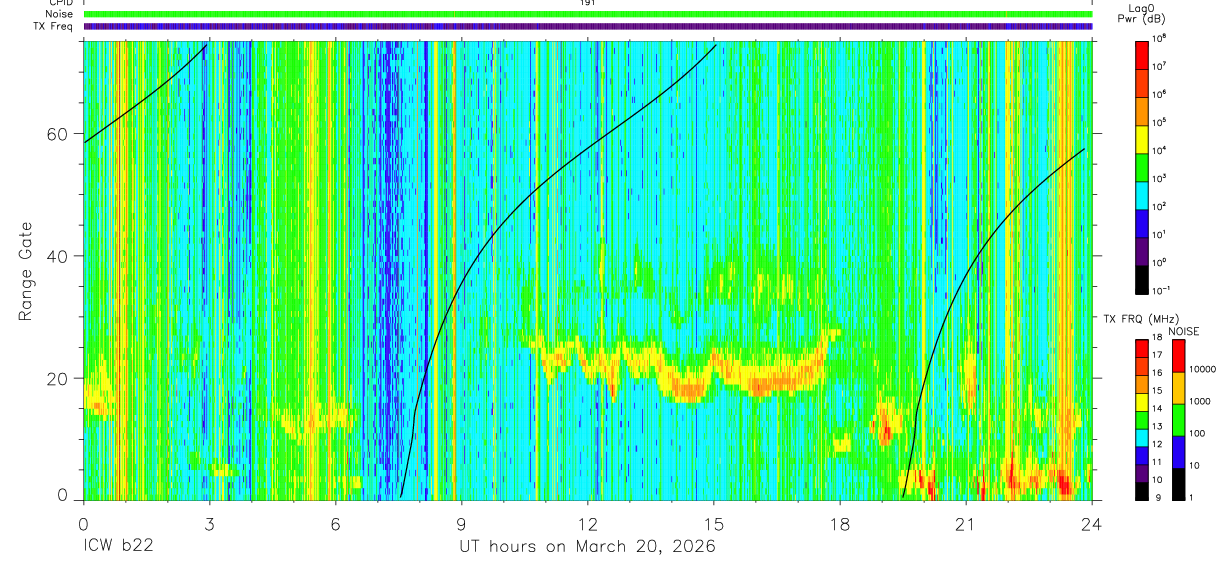
Task: Click the '100' label in NOISE legend
Action: coord(1198,433)
